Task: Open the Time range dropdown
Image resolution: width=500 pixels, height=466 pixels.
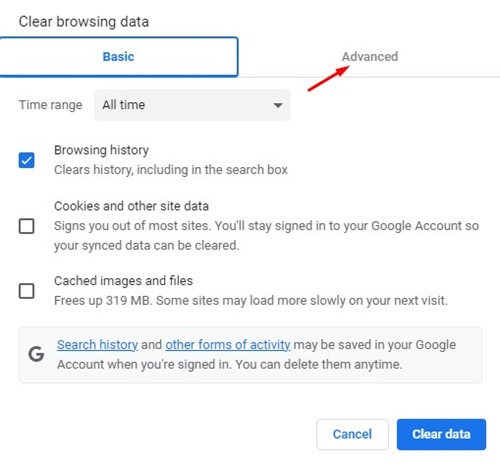Action: (192, 105)
